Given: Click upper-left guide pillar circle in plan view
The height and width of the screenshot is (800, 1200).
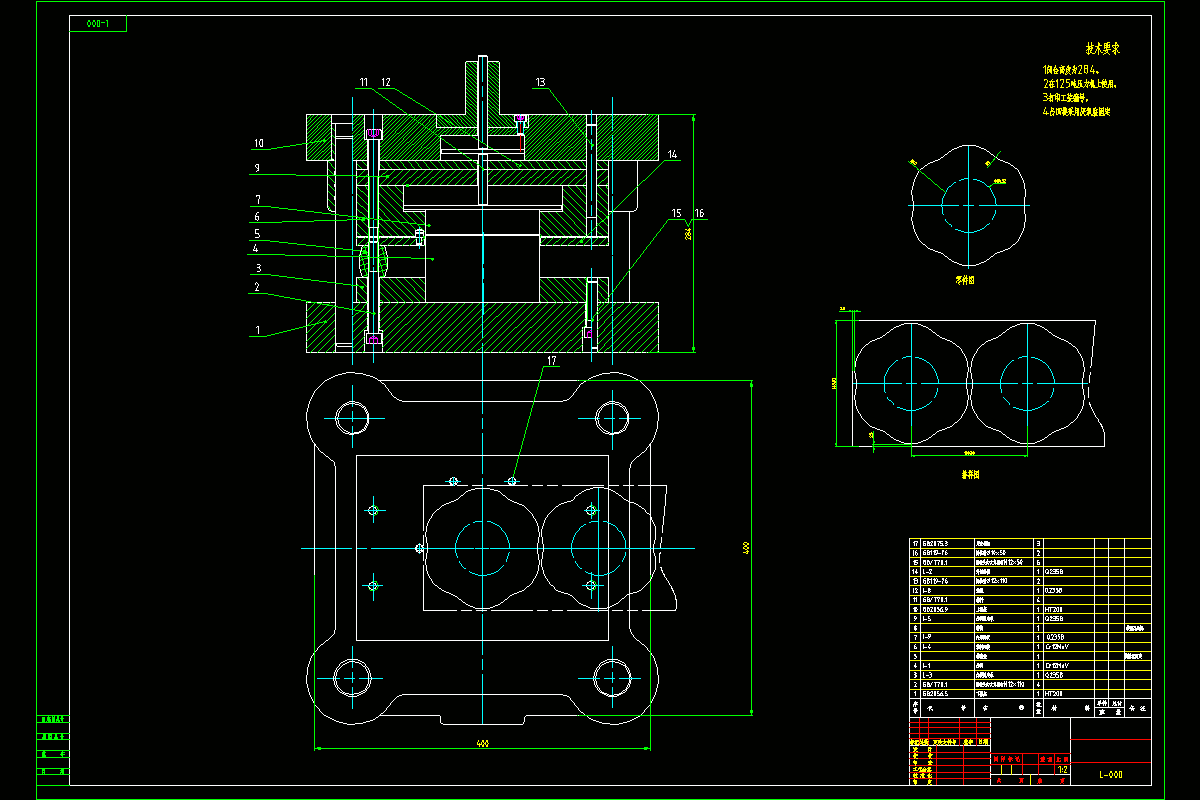Looking at the screenshot, I should coord(353,418).
